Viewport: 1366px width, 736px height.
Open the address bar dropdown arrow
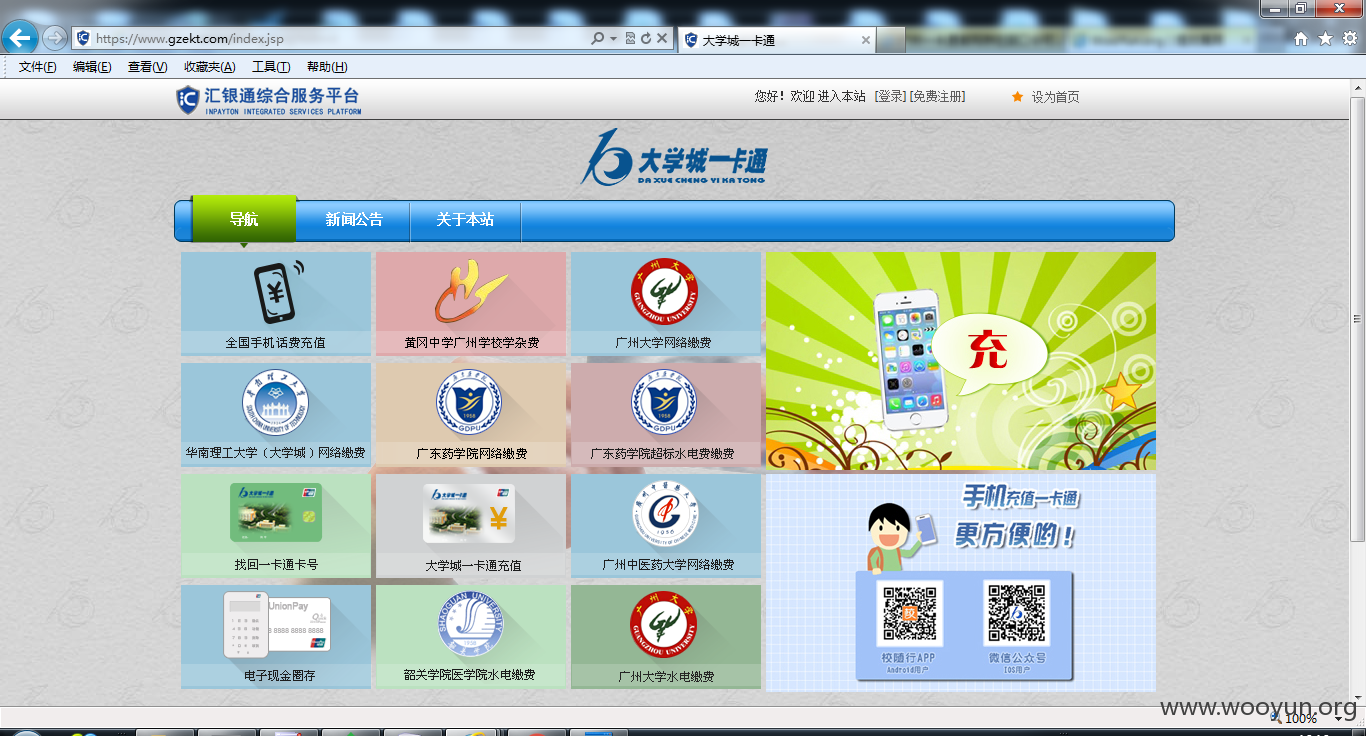(x=613, y=39)
